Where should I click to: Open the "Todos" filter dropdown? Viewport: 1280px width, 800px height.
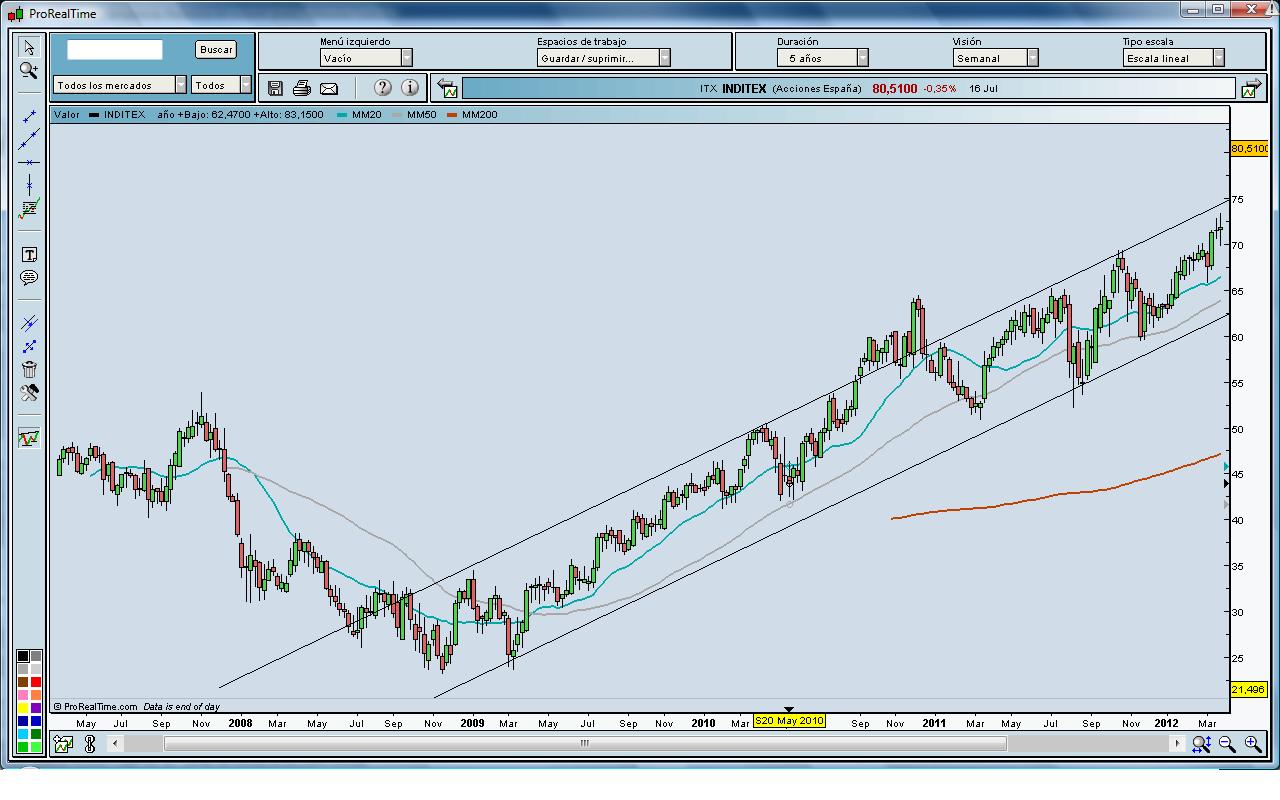pyautogui.click(x=222, y=85)
